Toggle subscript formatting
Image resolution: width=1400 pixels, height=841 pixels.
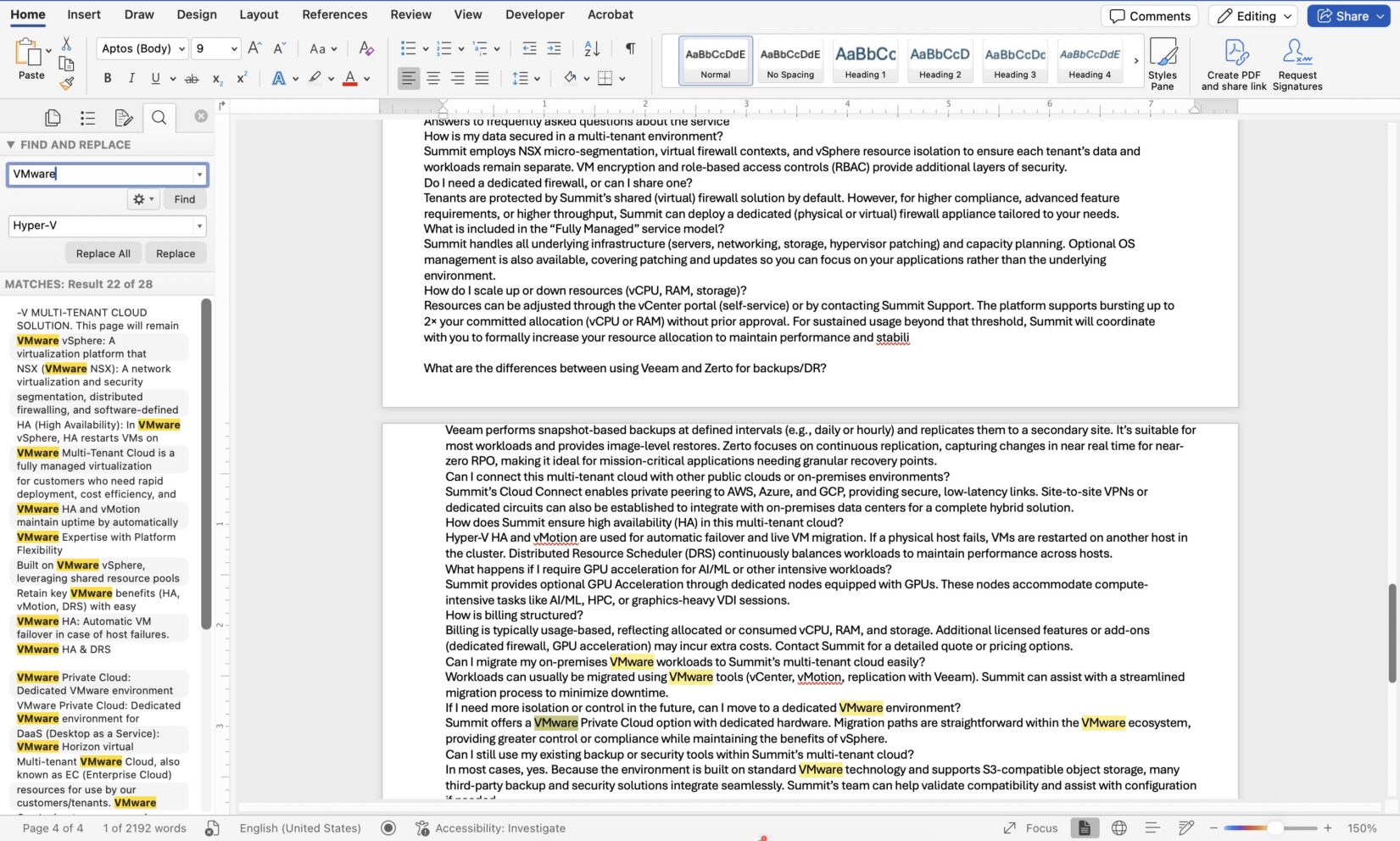pos(217,79)
